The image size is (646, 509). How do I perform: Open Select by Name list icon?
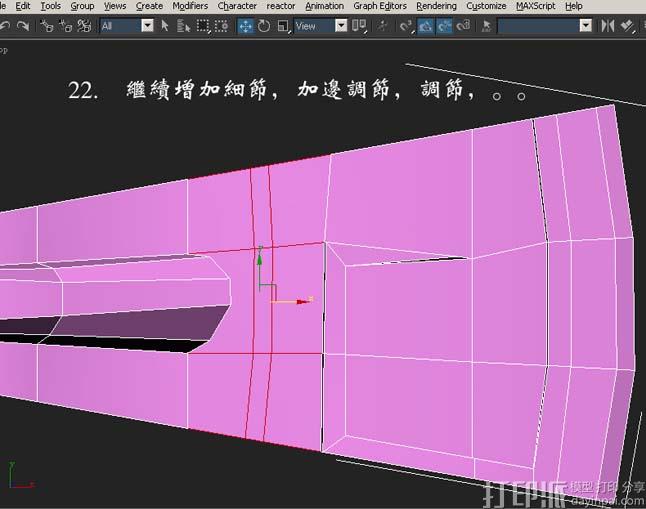(185, 26)
